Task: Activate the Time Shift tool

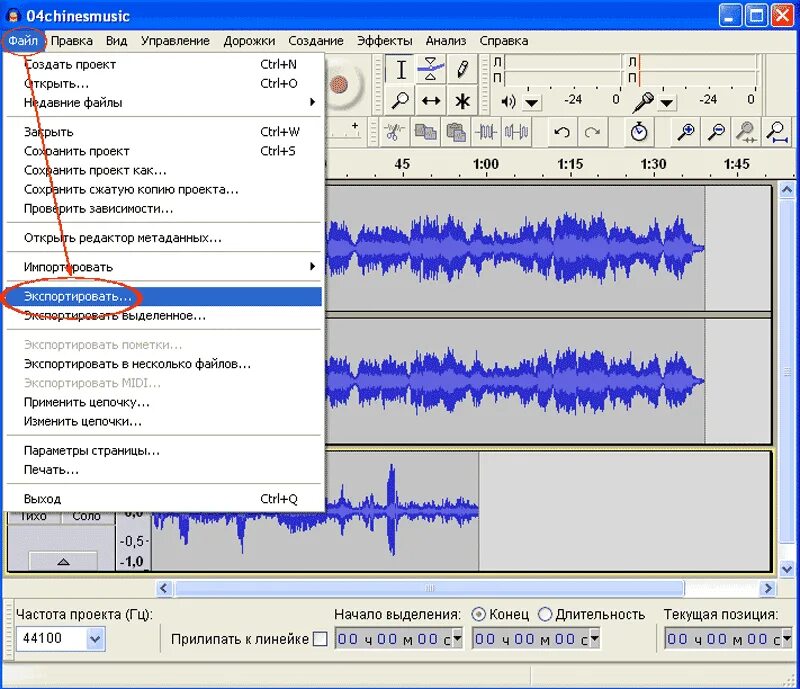Action: [431, 100]
